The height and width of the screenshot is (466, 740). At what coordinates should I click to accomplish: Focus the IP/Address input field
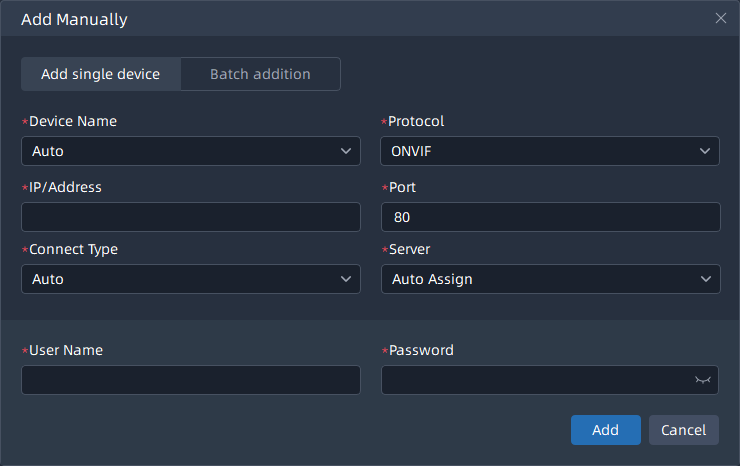pyautogui.click(x=190, y=217)
